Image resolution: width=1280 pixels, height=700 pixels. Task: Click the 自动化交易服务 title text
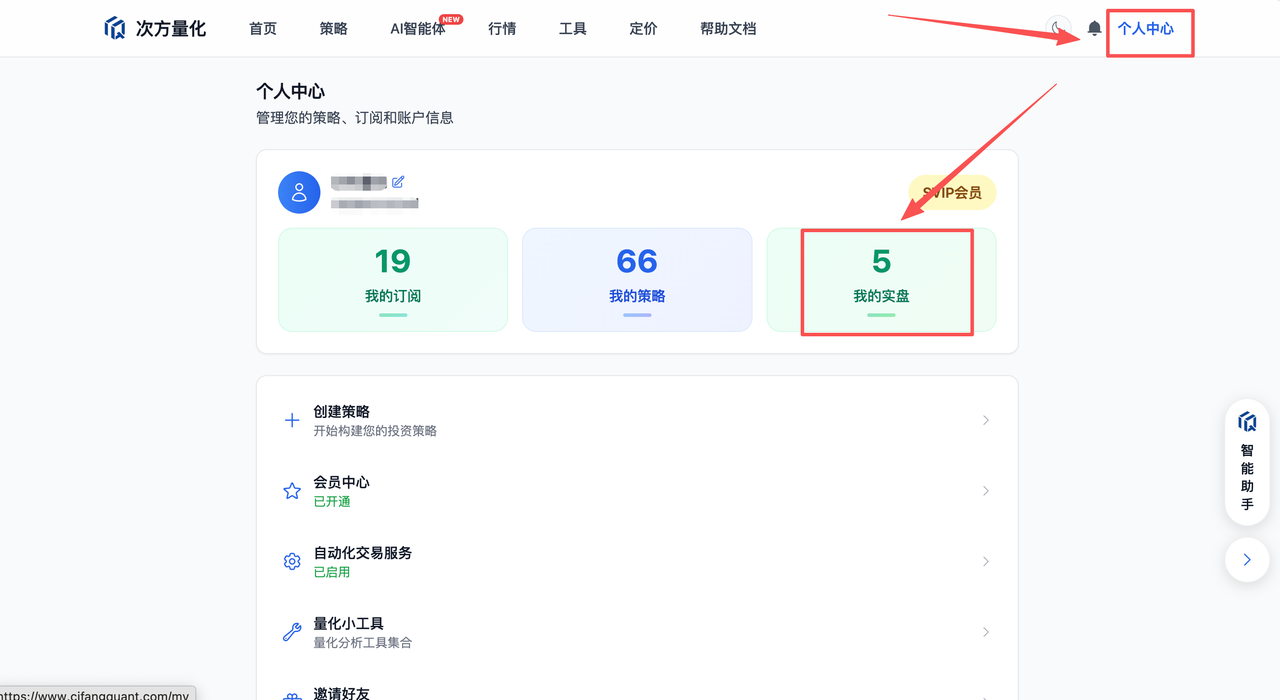(x=363, y=553)
